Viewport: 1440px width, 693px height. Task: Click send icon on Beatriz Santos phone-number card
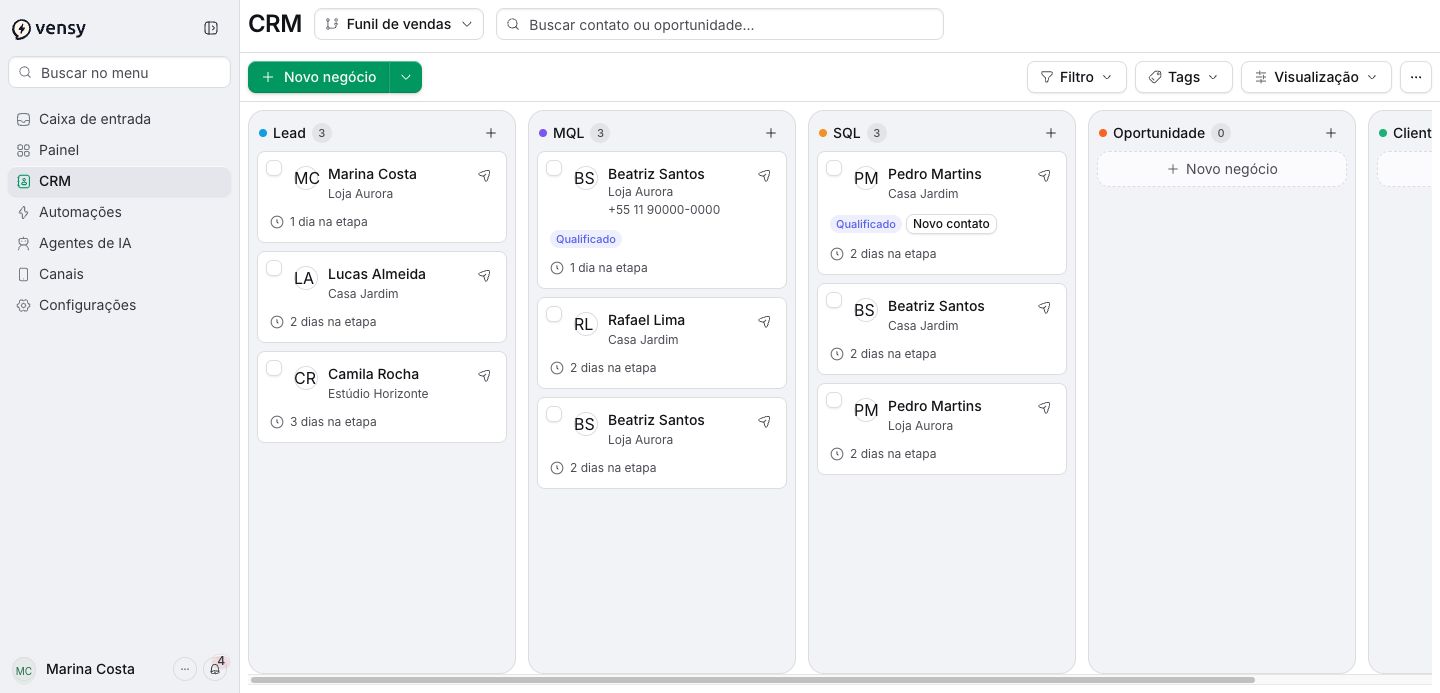764,175
